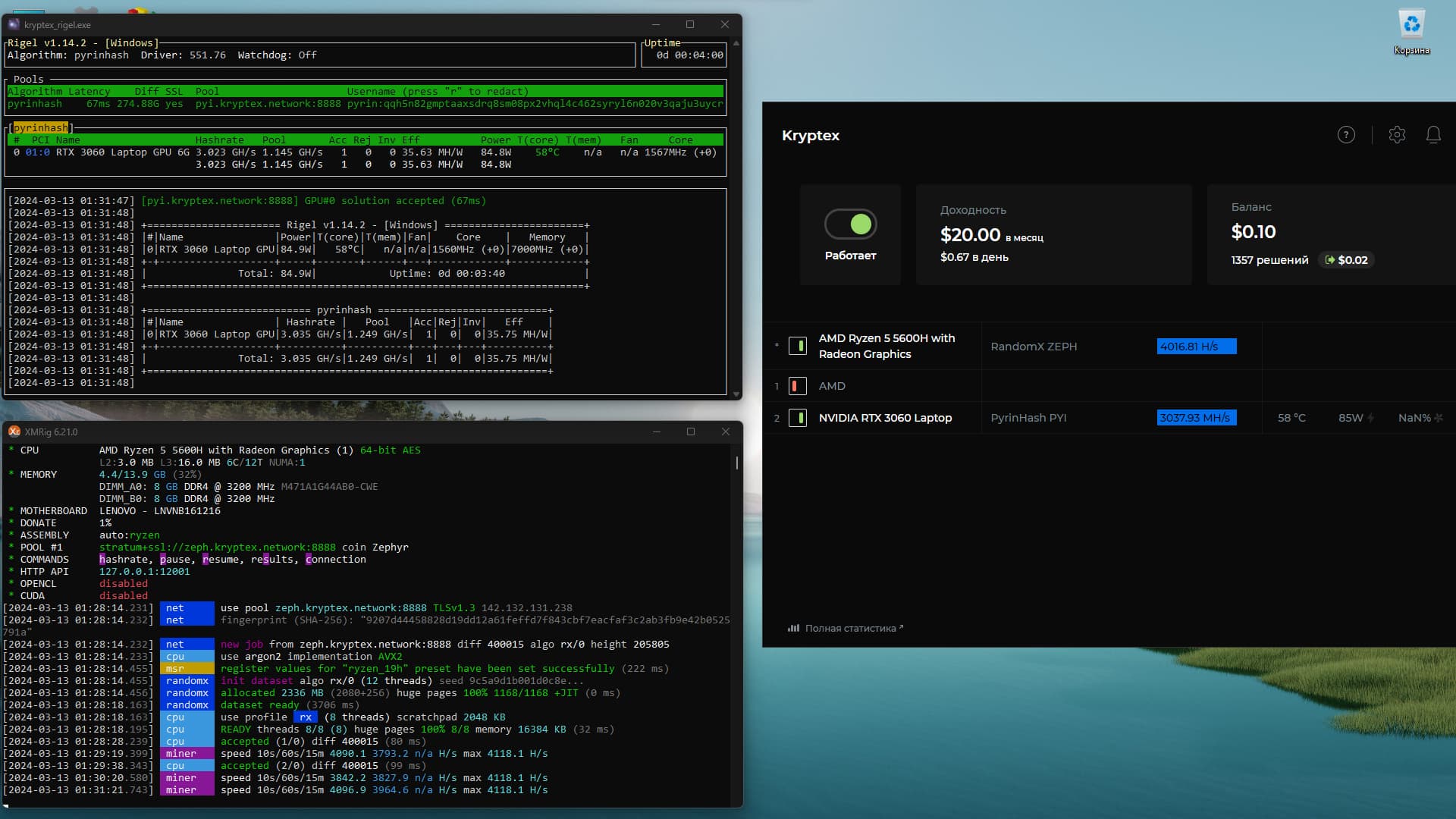Viewport: 1456px width, 819px height.
Task: Click the green arrow icon in $0.02 badge
Action: point(1329,260)
